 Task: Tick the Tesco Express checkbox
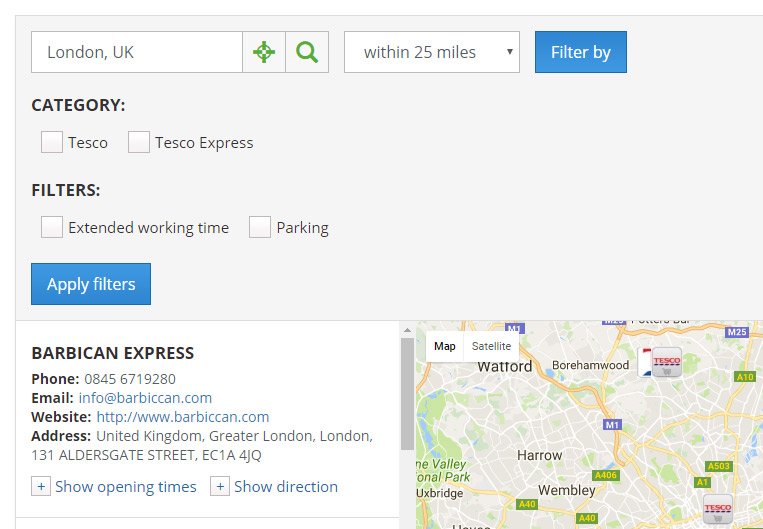coord(139,142)
